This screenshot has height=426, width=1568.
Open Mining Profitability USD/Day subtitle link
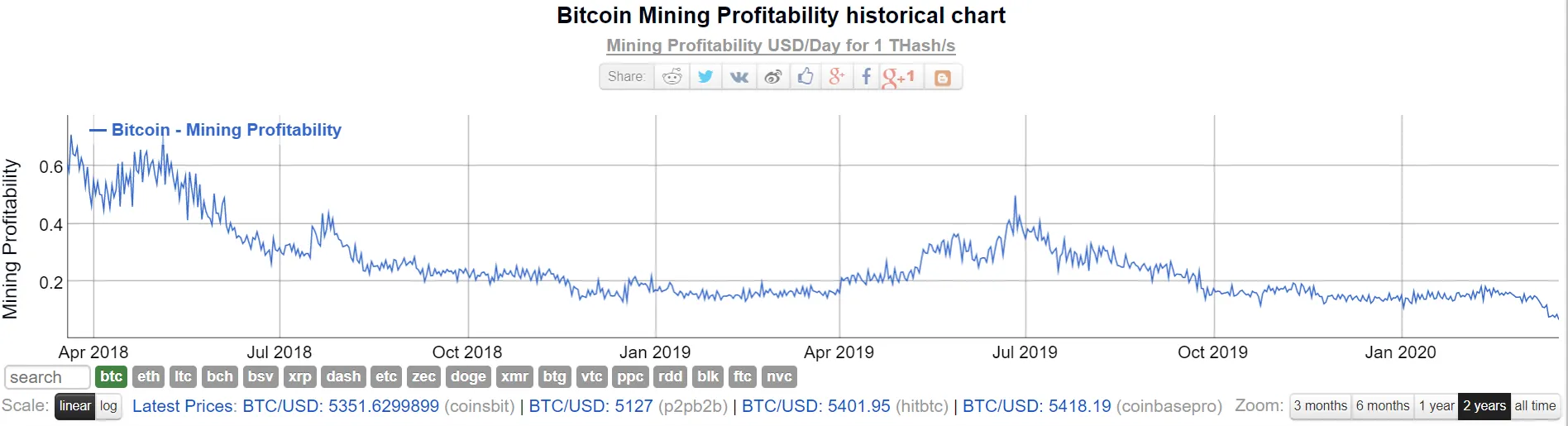[781, 45]
